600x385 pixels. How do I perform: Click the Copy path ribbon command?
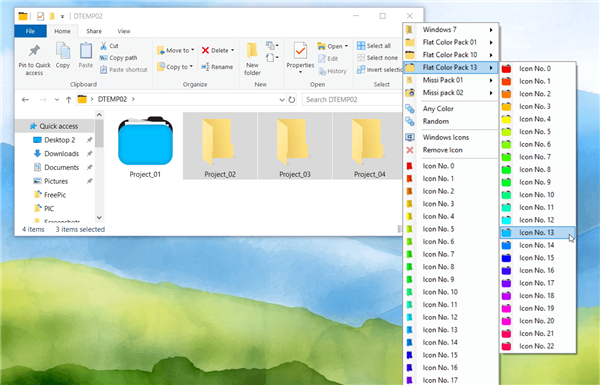118,58
